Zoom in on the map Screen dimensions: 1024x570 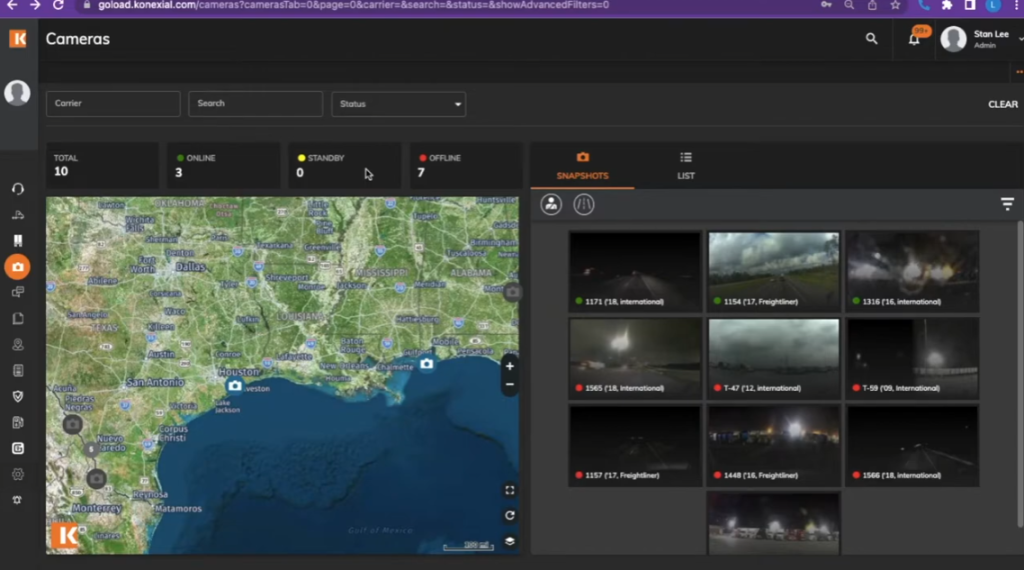tap(509, 366)
